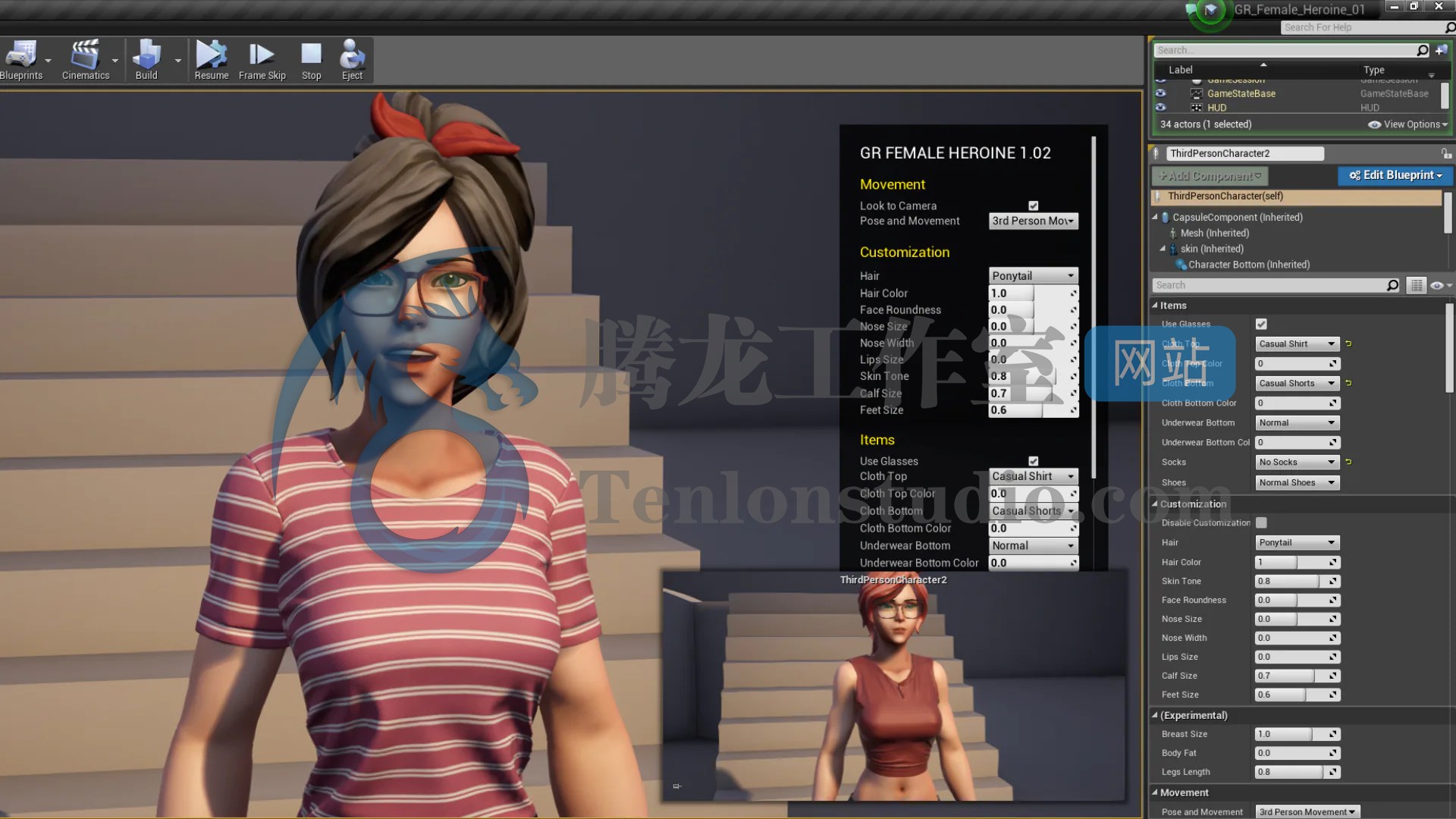This screenshot has width=1456, height=819.
Task: Open the Cinematics toolbar button
Action: 86,60
